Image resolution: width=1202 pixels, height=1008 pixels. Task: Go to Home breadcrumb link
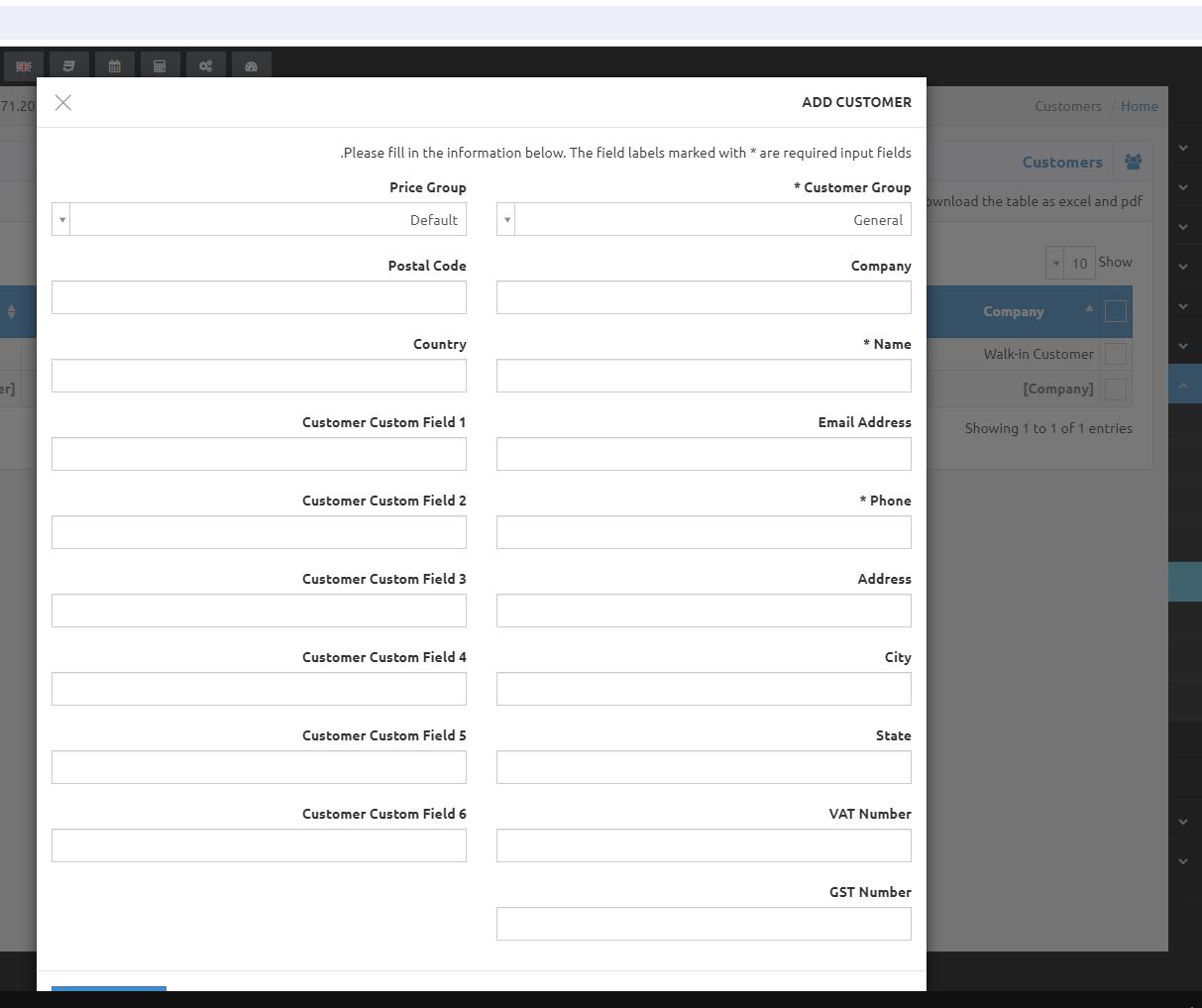tap(1140, 106)
